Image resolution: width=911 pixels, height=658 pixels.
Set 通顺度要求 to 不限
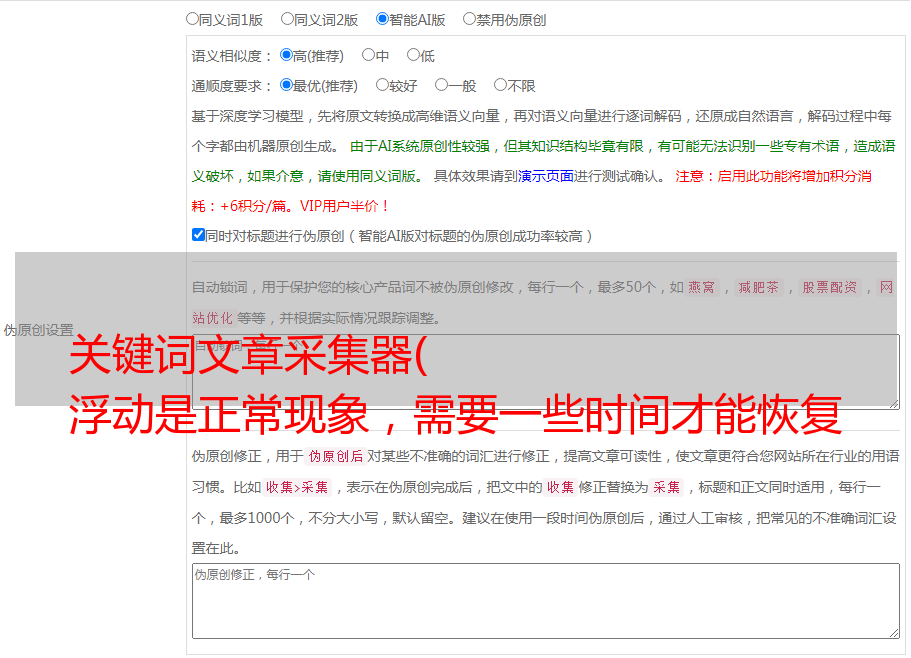click(x=500, y=85)
